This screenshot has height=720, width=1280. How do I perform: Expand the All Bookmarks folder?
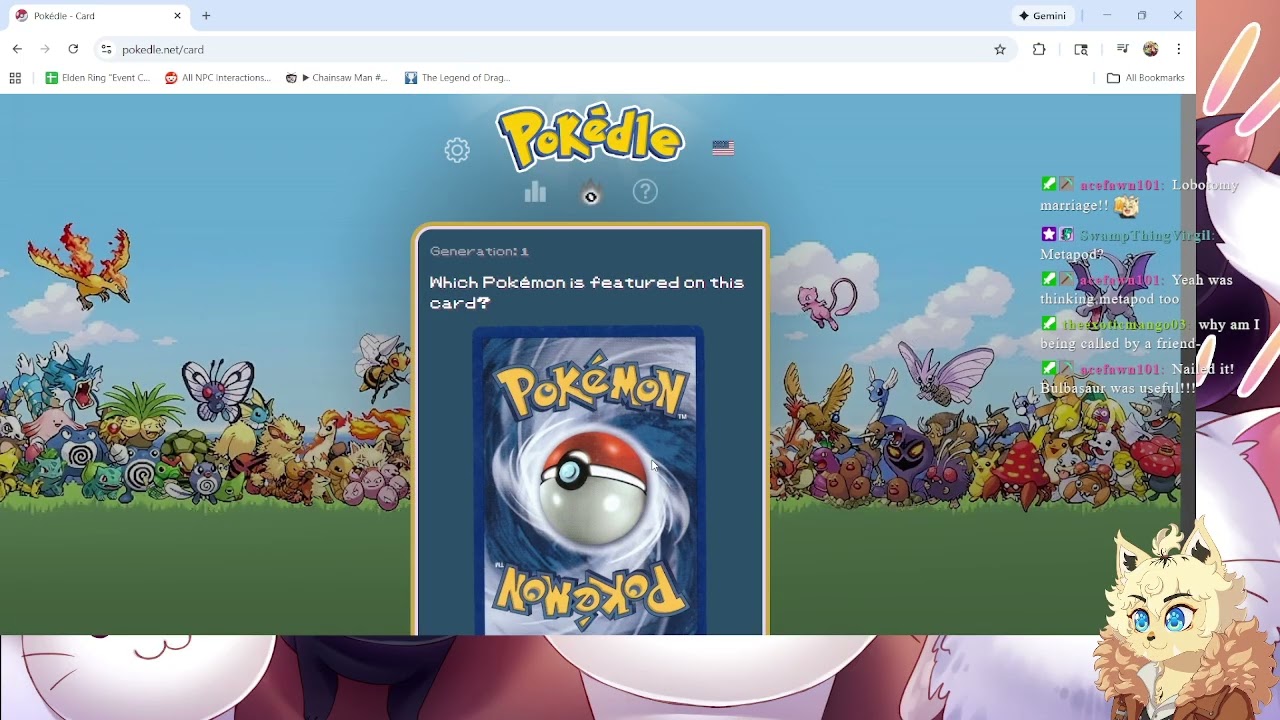(x=1146, y=78)
